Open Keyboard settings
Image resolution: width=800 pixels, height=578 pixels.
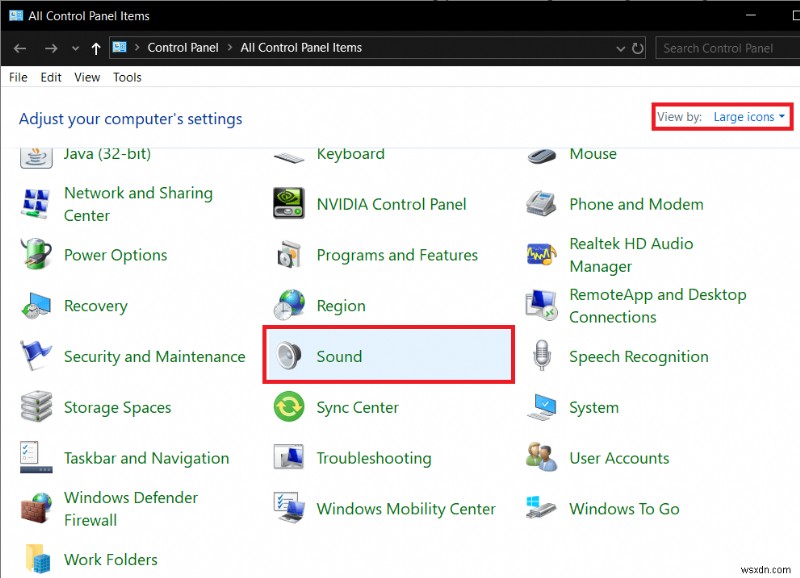click(351, 153)
